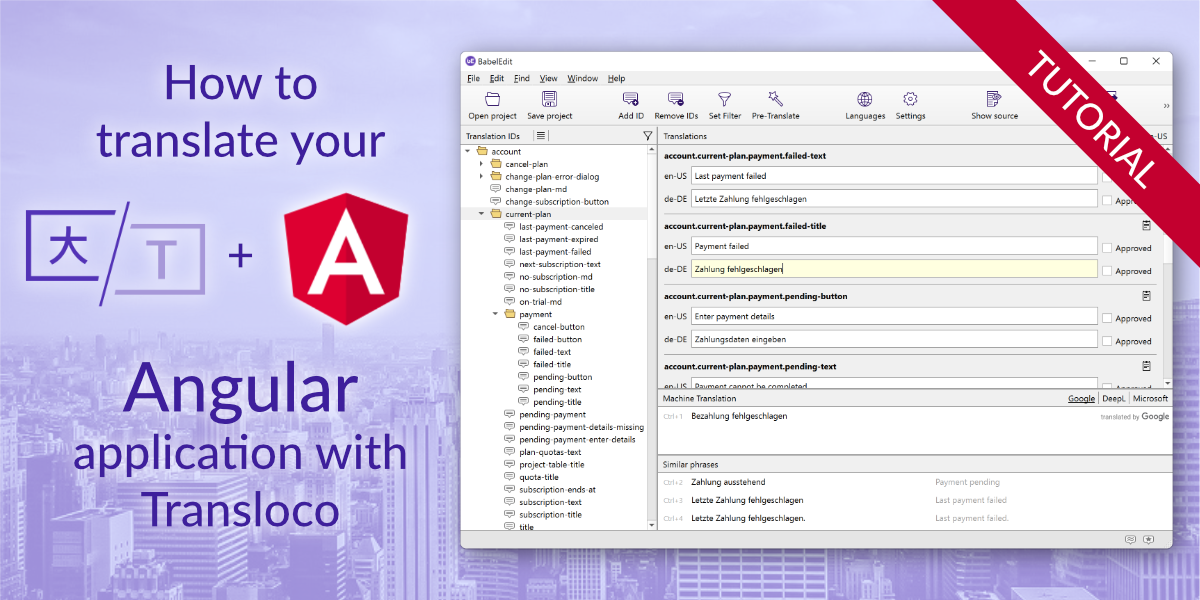Click the Remove IDs toolbar icon
The image size is (1200, 600).
[676, 99]
